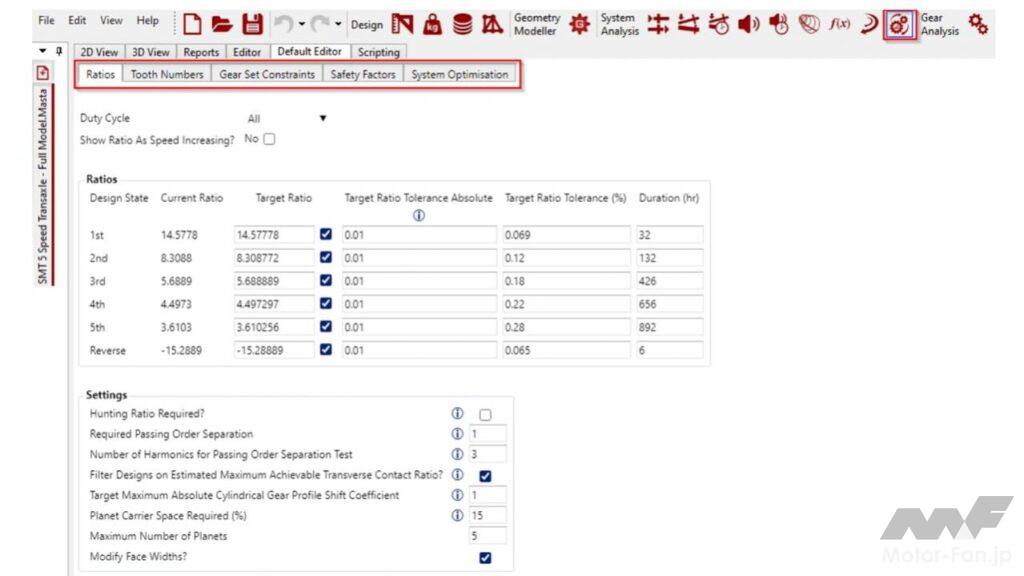Open the highlighted gear optimisation tool icon
Viewport: 1024px width, 576px height.
(899, 24)
